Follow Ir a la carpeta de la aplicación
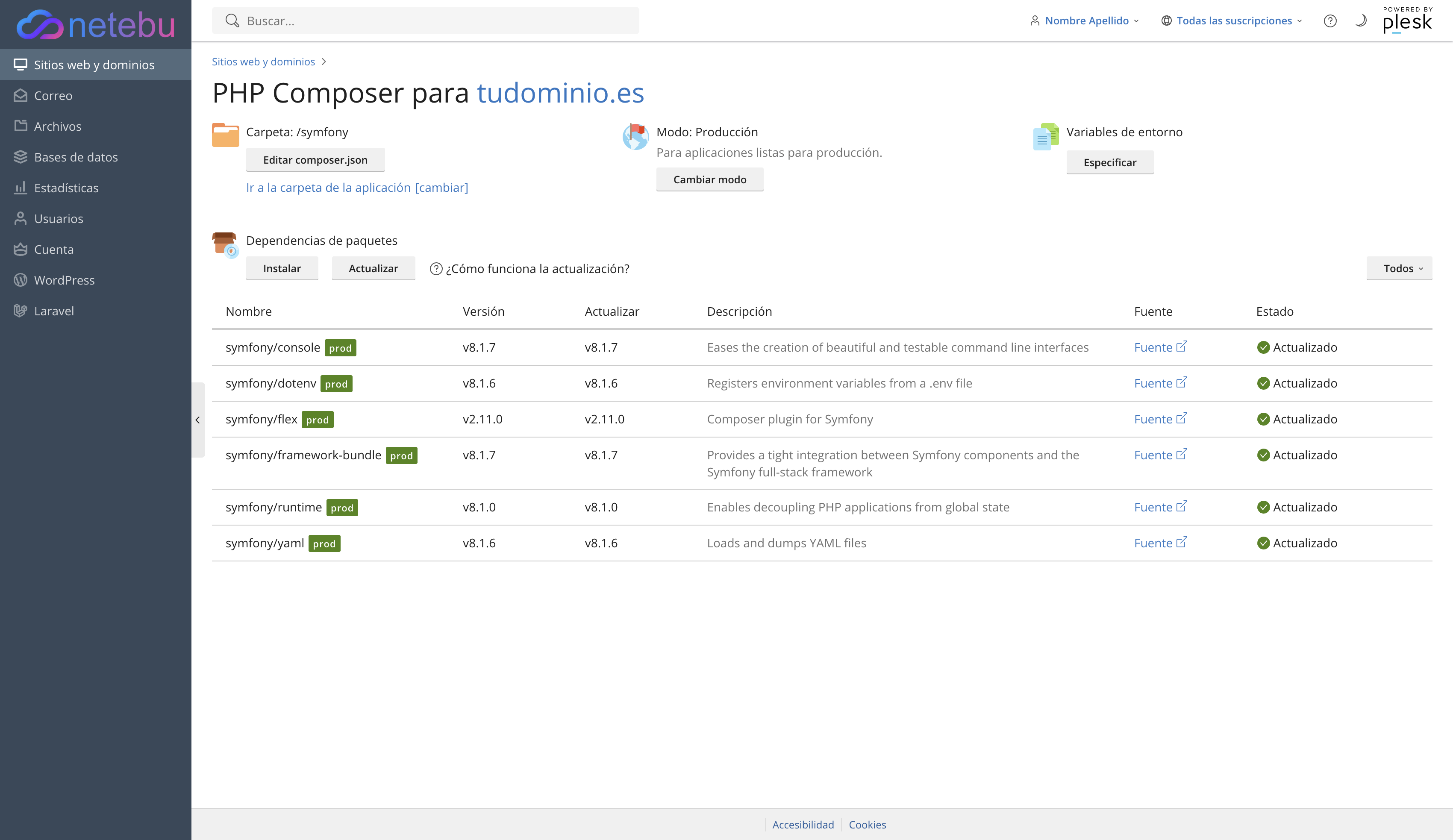 328,188
